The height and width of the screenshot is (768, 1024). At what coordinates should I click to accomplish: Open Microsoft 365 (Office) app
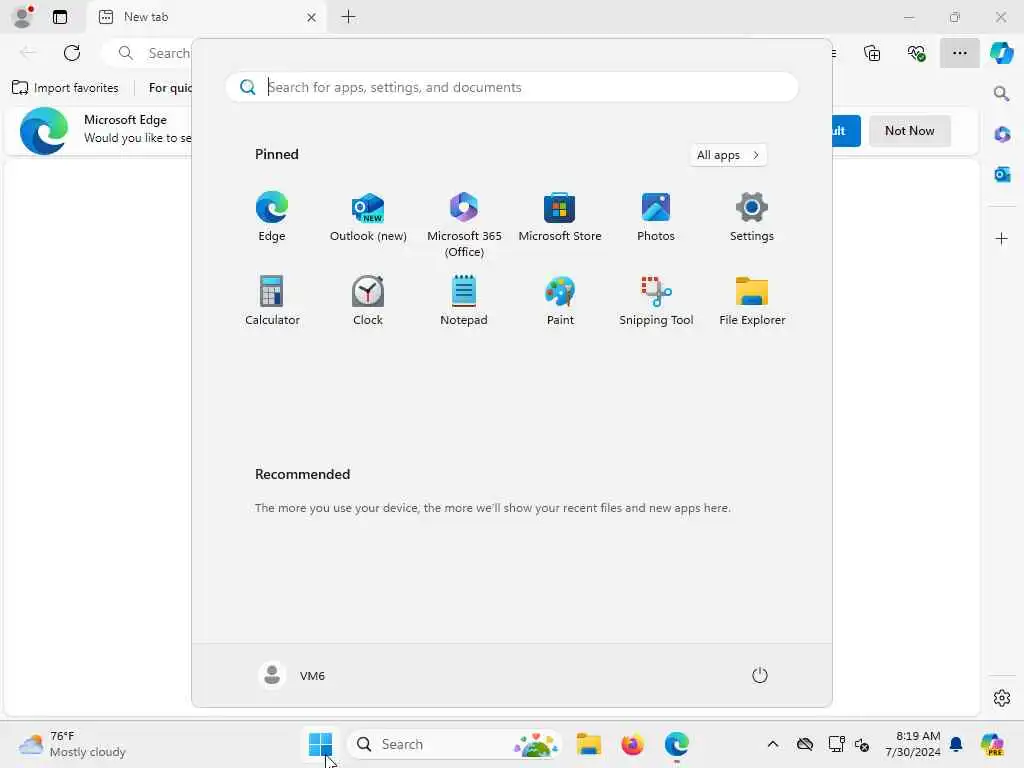tap(464, 225)
